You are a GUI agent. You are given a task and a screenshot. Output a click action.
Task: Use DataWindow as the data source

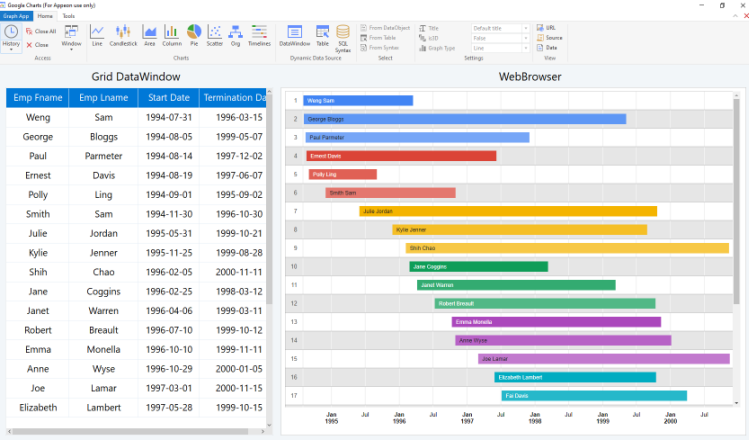coord(294,36)
